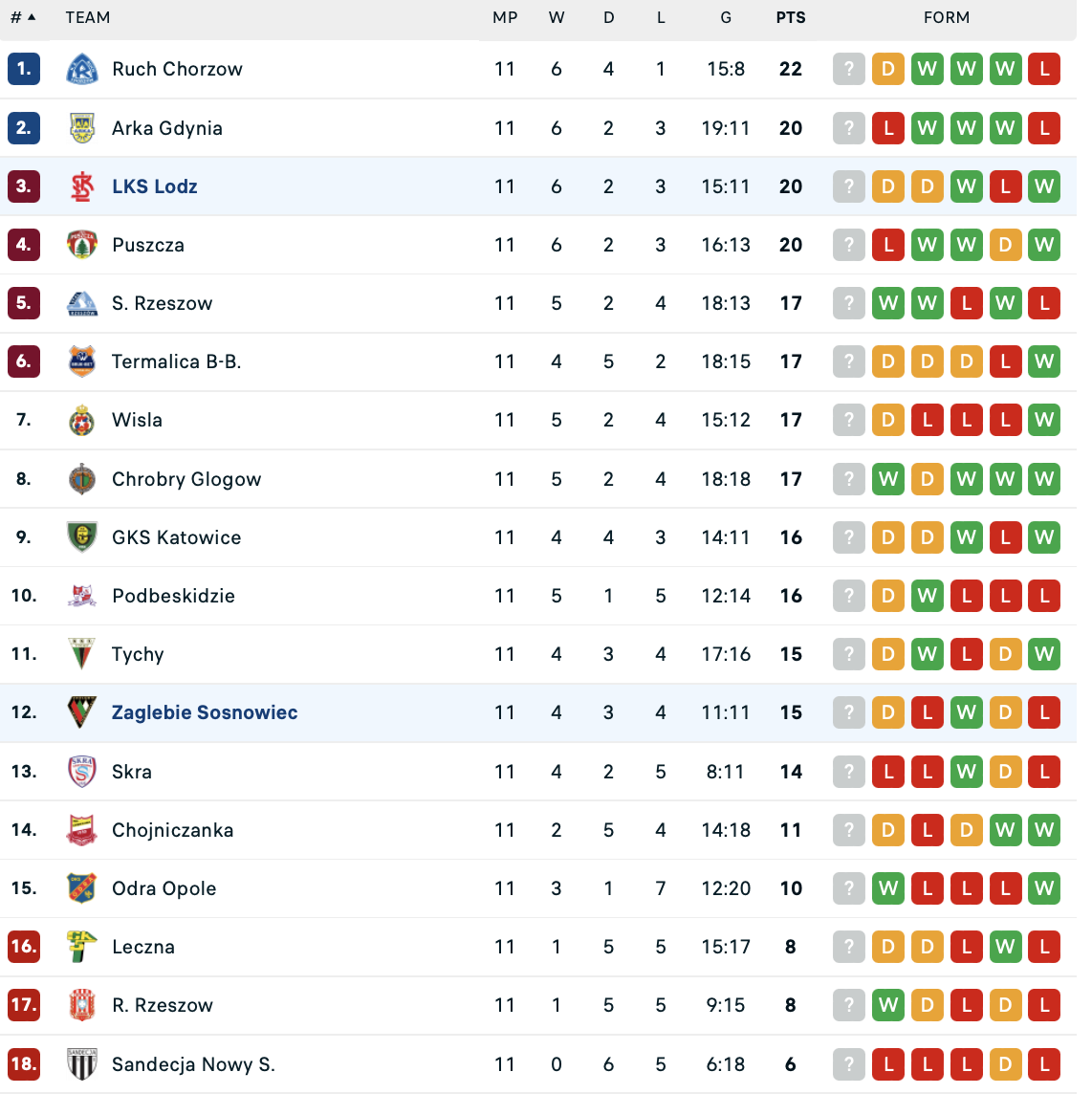Click the MP column header
This screenshot has width=1092, height=1094.
tap(505, 17)
